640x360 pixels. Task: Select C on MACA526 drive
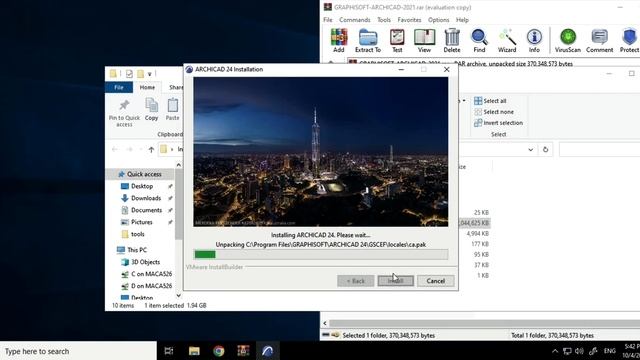tap(151, 274)
